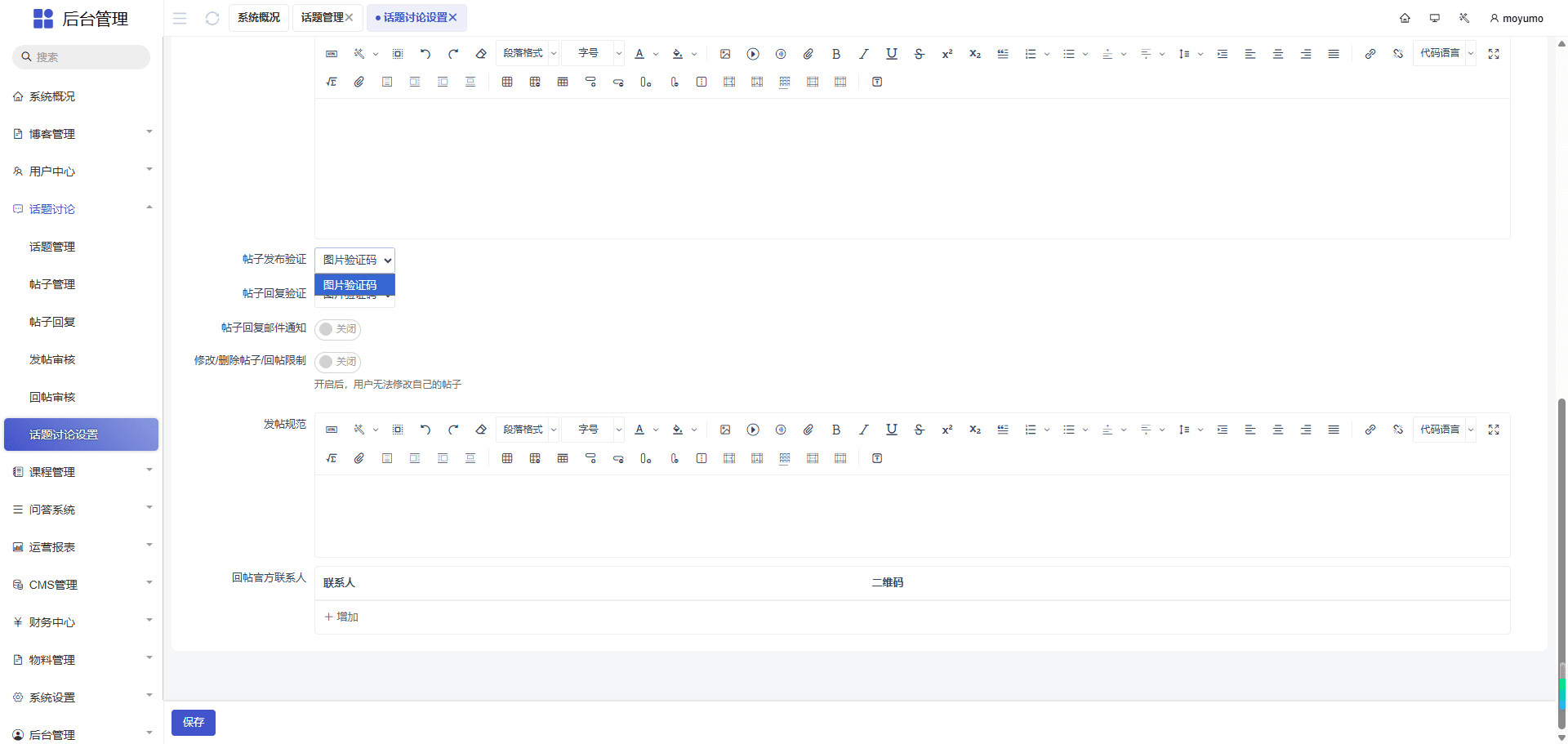Image resolution: width=1568 pixels, height=744 pixels.
Task: Click the 保存 button
Action: 194,722
